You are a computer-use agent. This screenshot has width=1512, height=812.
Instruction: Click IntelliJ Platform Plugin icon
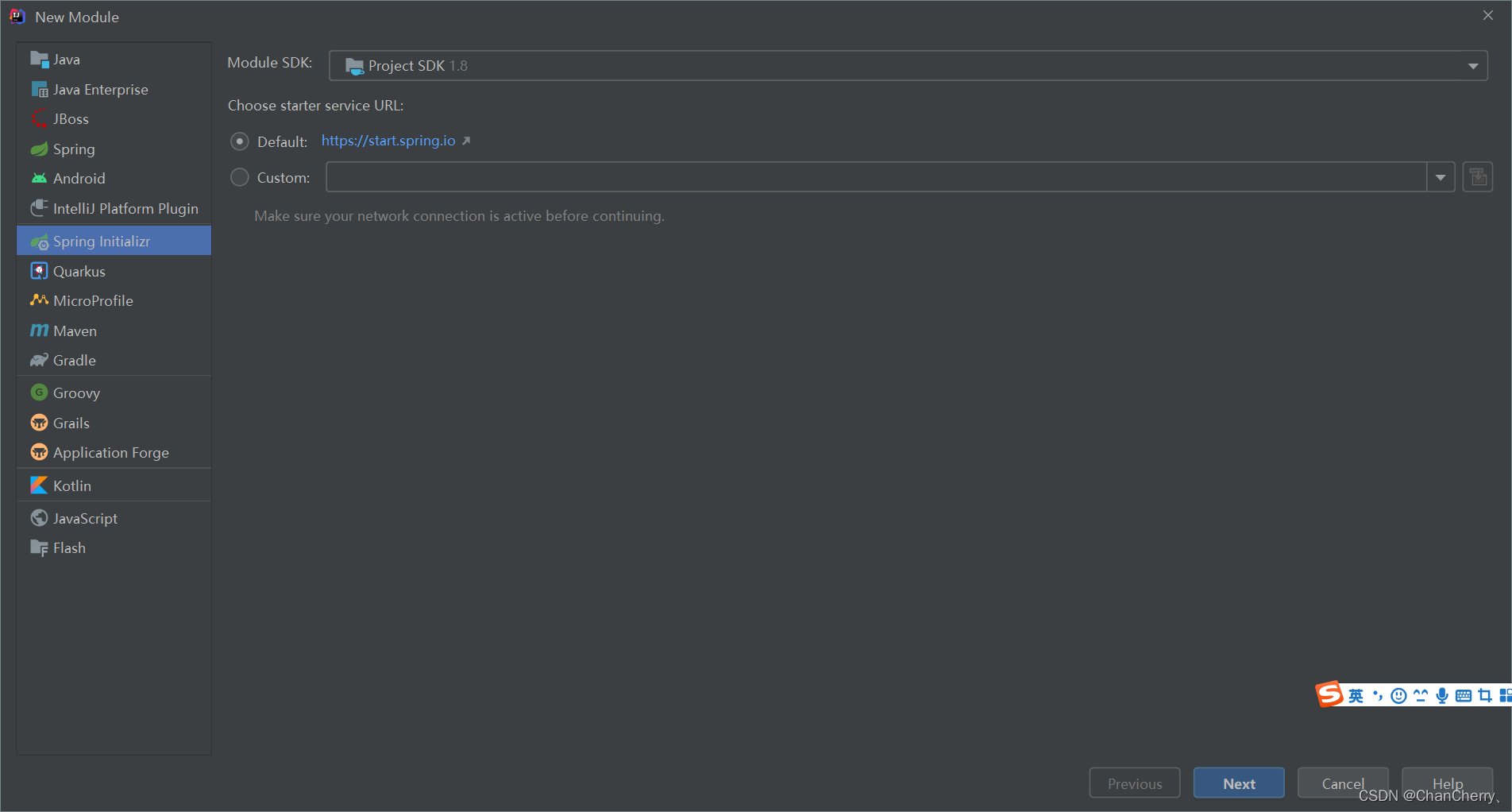click(x=39, y=209)
